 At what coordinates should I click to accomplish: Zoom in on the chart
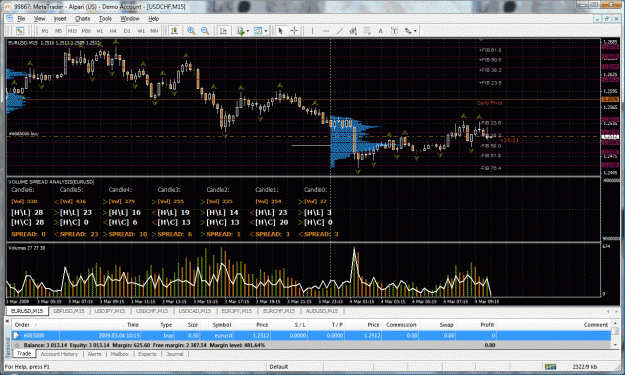click(191, 31)
